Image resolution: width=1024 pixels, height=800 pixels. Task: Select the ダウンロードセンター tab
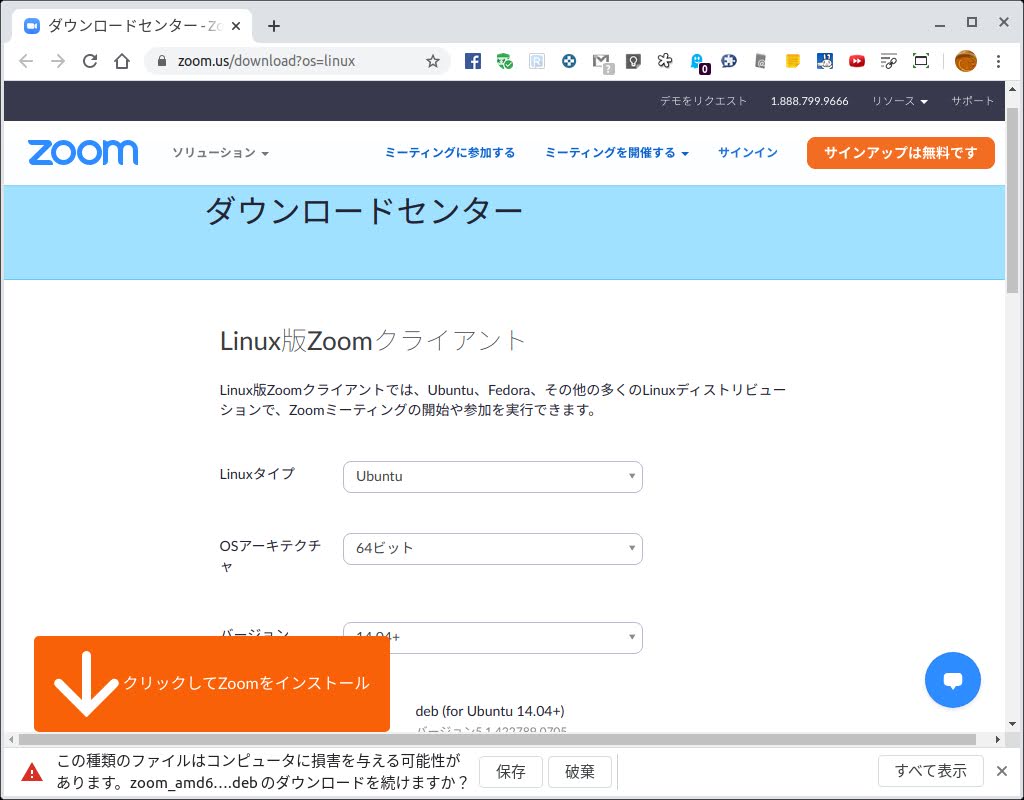tap(133, 26)
